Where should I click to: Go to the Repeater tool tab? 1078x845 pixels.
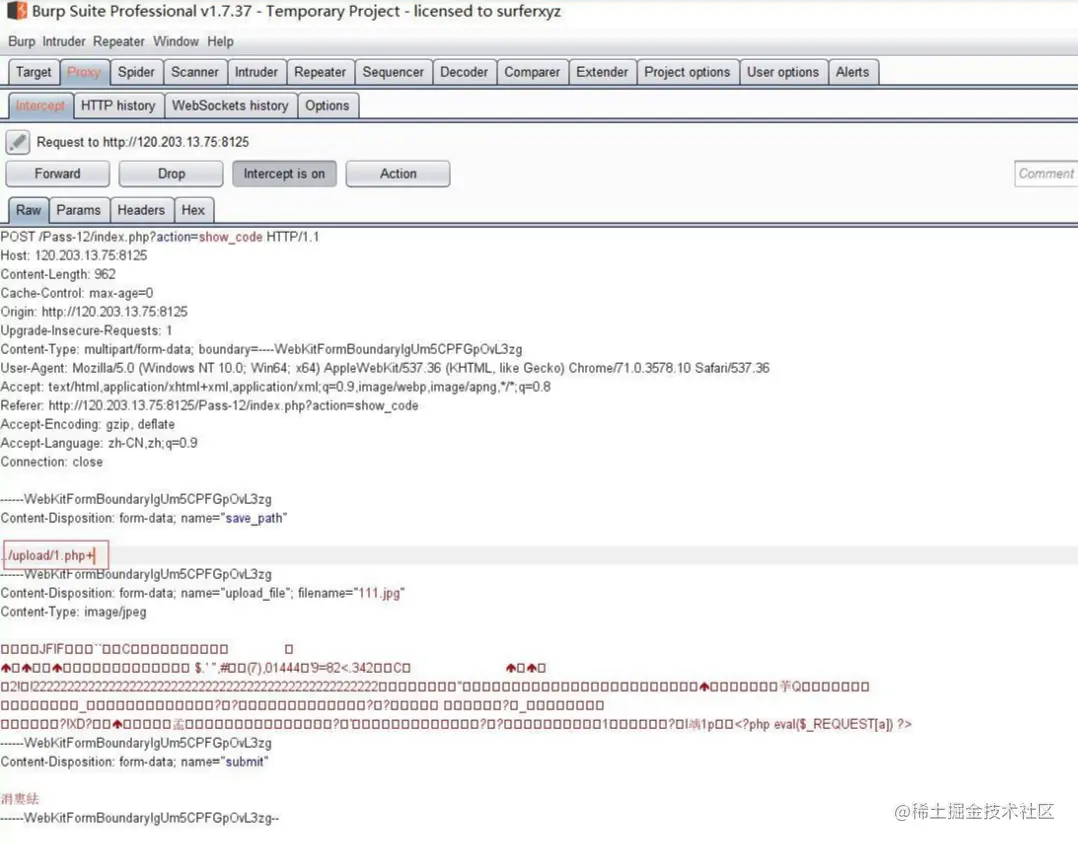click(320, 72)
